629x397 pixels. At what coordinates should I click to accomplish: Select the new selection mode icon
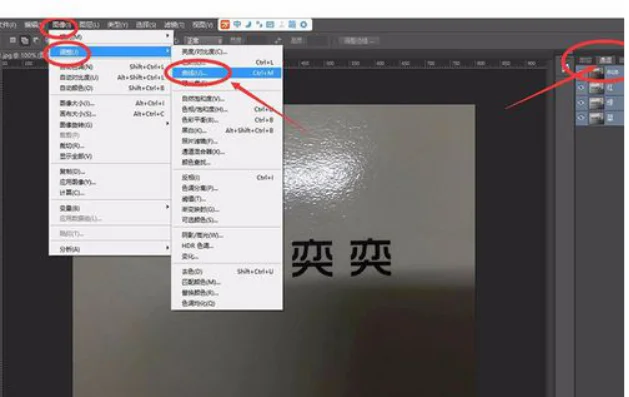pos(13,40)
